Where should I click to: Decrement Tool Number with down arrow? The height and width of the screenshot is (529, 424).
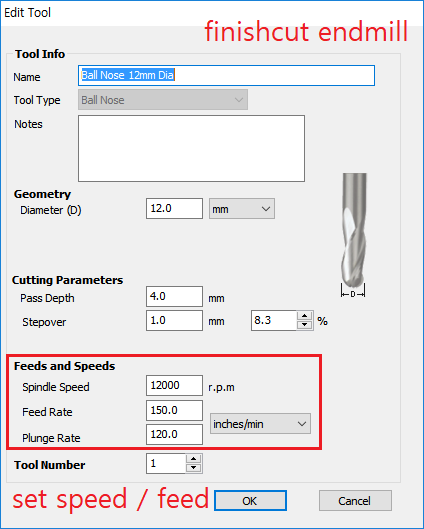point(193,468)
